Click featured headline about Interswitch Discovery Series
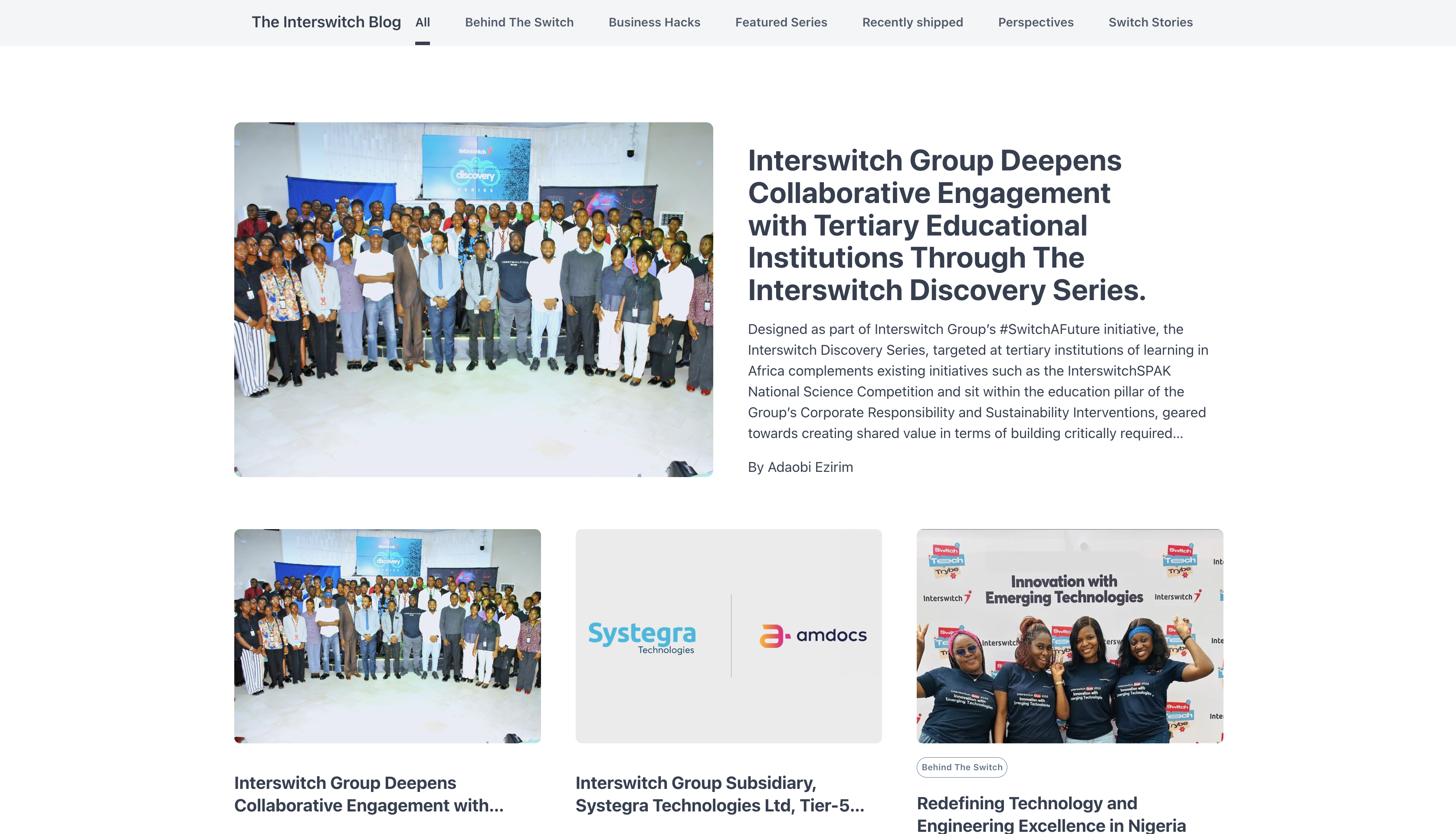 click(x=946, y=225)
